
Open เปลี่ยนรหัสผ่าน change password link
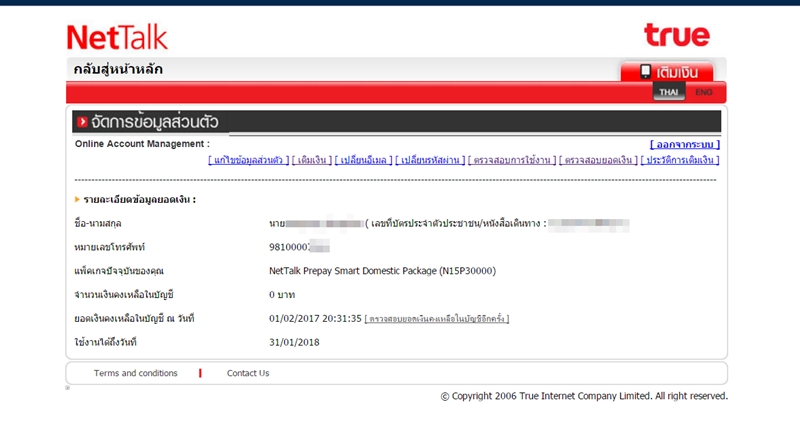(x=430, y=160)
